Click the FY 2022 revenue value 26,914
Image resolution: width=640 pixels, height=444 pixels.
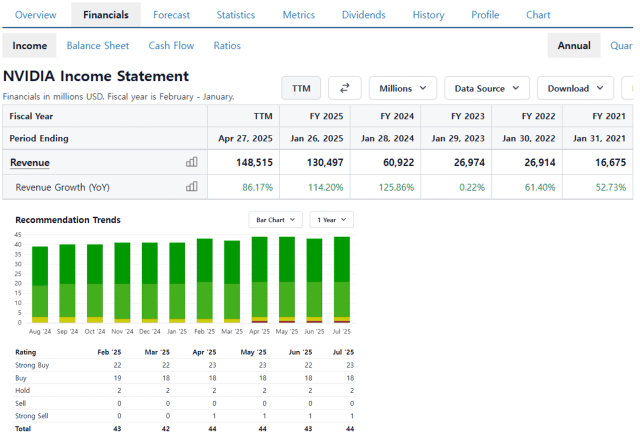(540, 162)
